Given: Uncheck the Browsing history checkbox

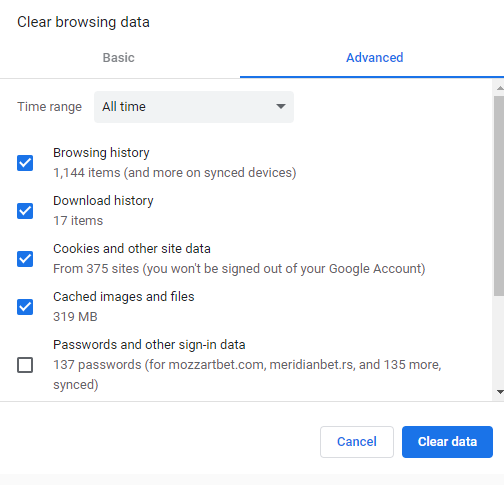Looking at the screenshot, I should [x=25, y=163].
